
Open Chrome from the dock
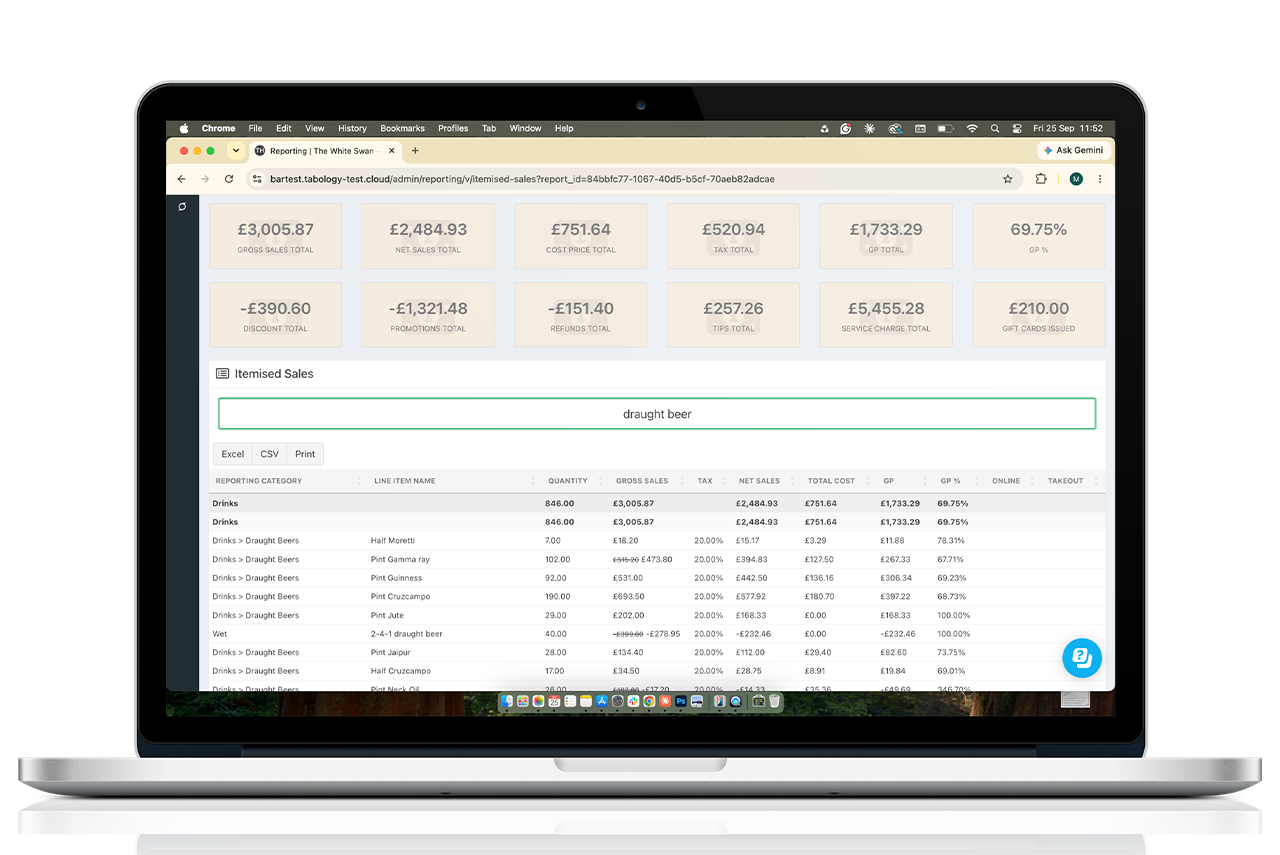[649, 701]
